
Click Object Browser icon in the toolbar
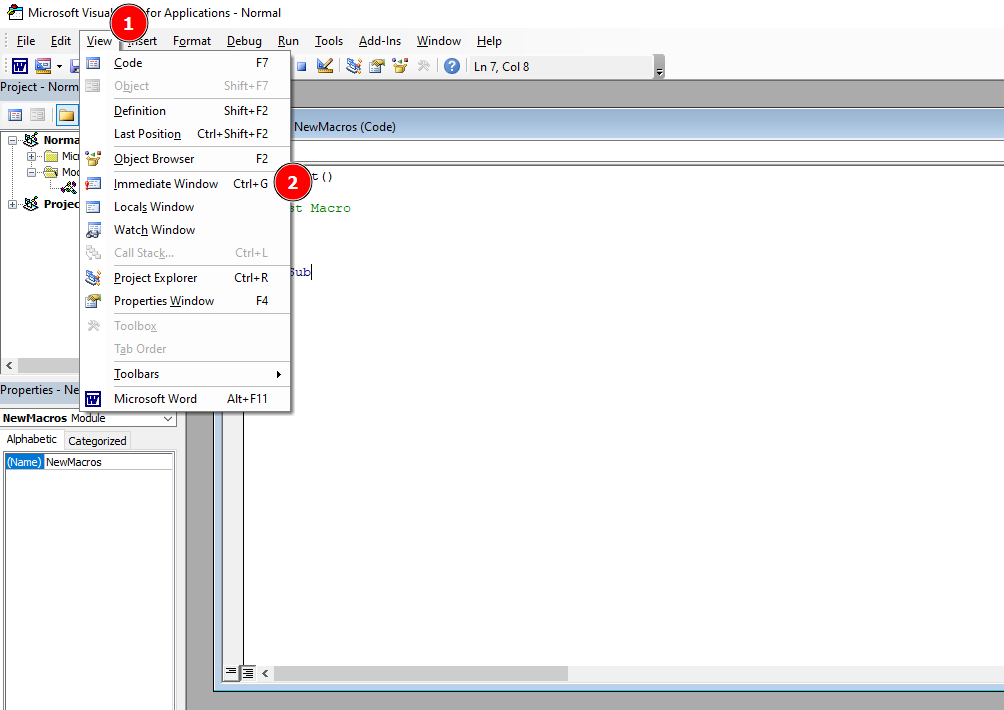400,66
